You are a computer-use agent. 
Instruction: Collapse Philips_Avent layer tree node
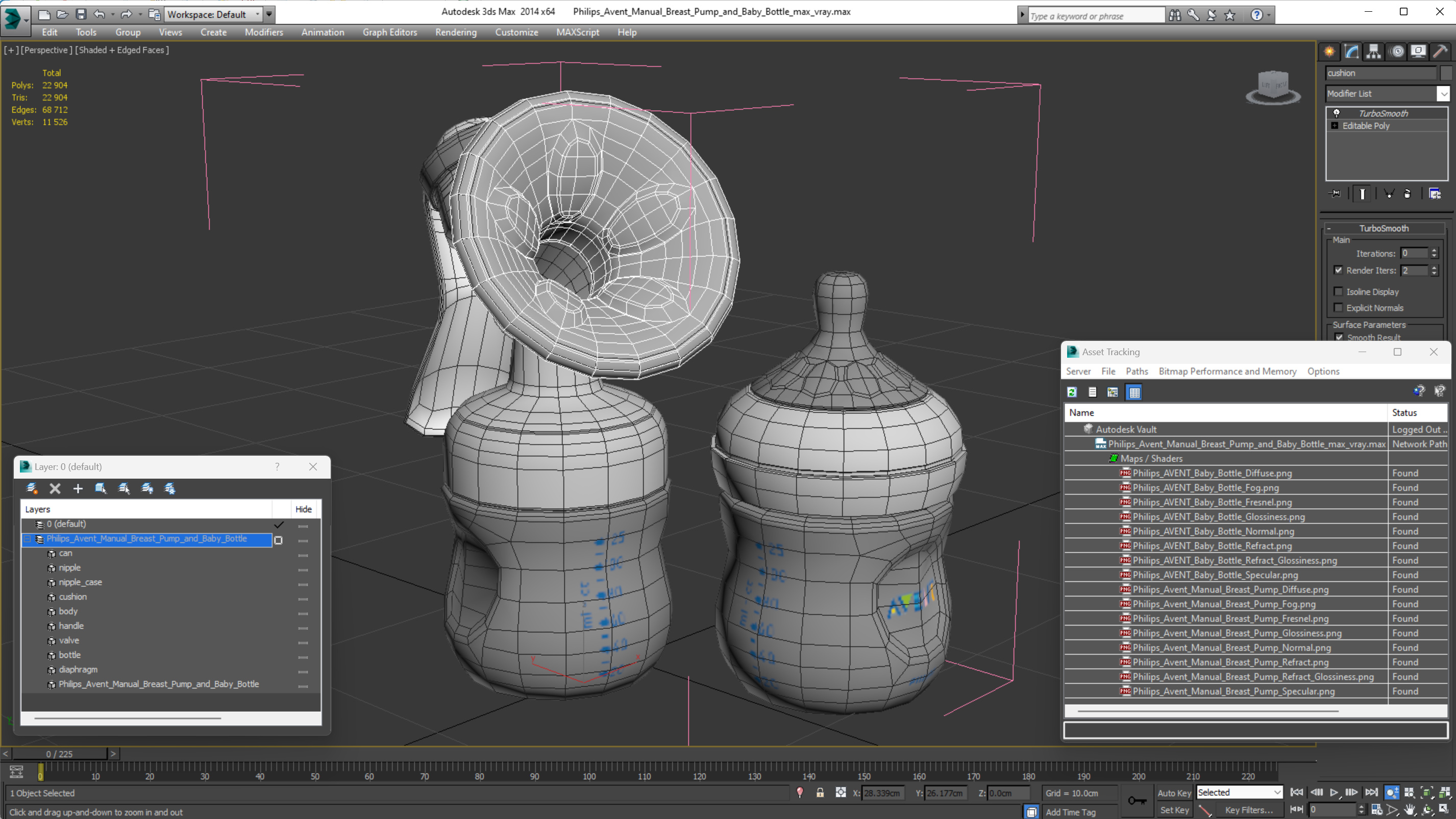tap(27, 539)
